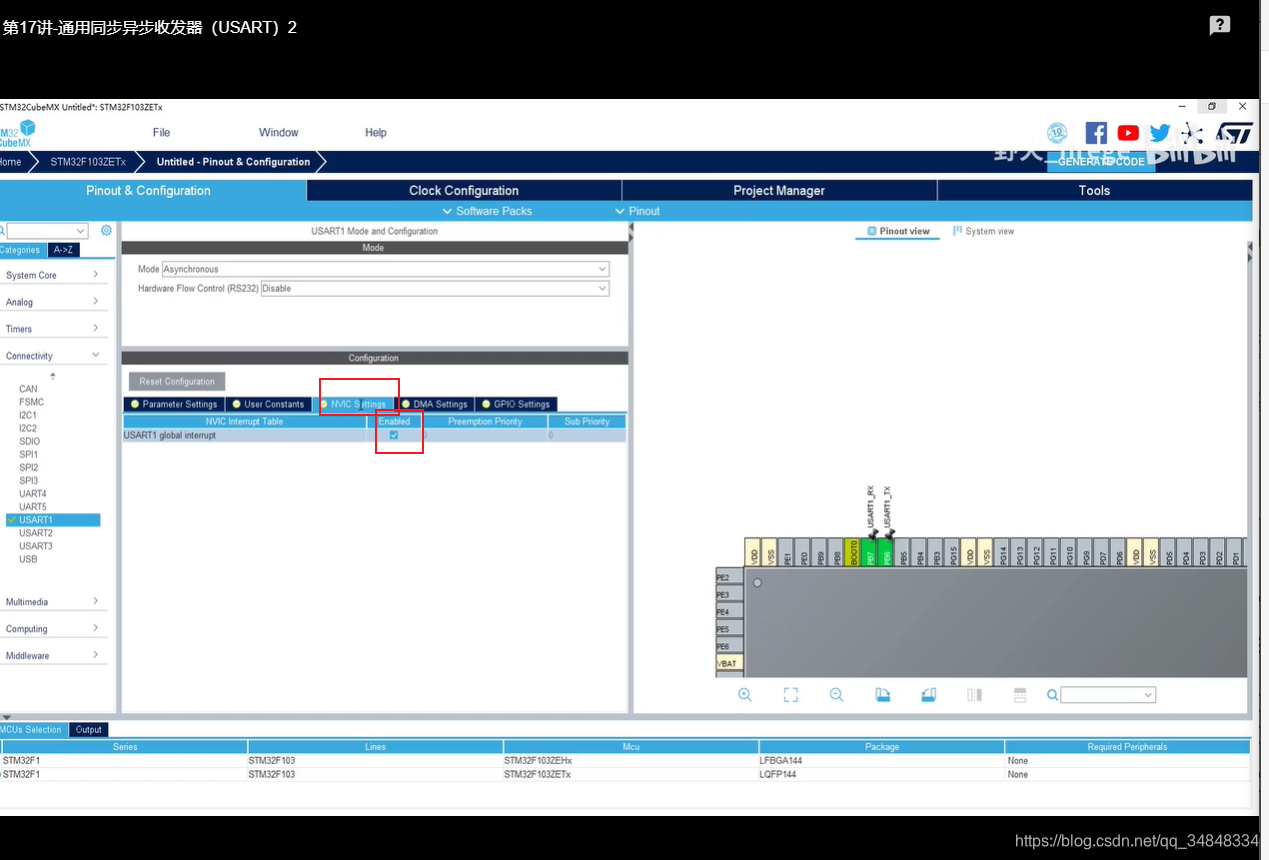This screenshot has height=860, width=1269.
Task: Open Software Packs dropdown
Action: click(487, 211)
